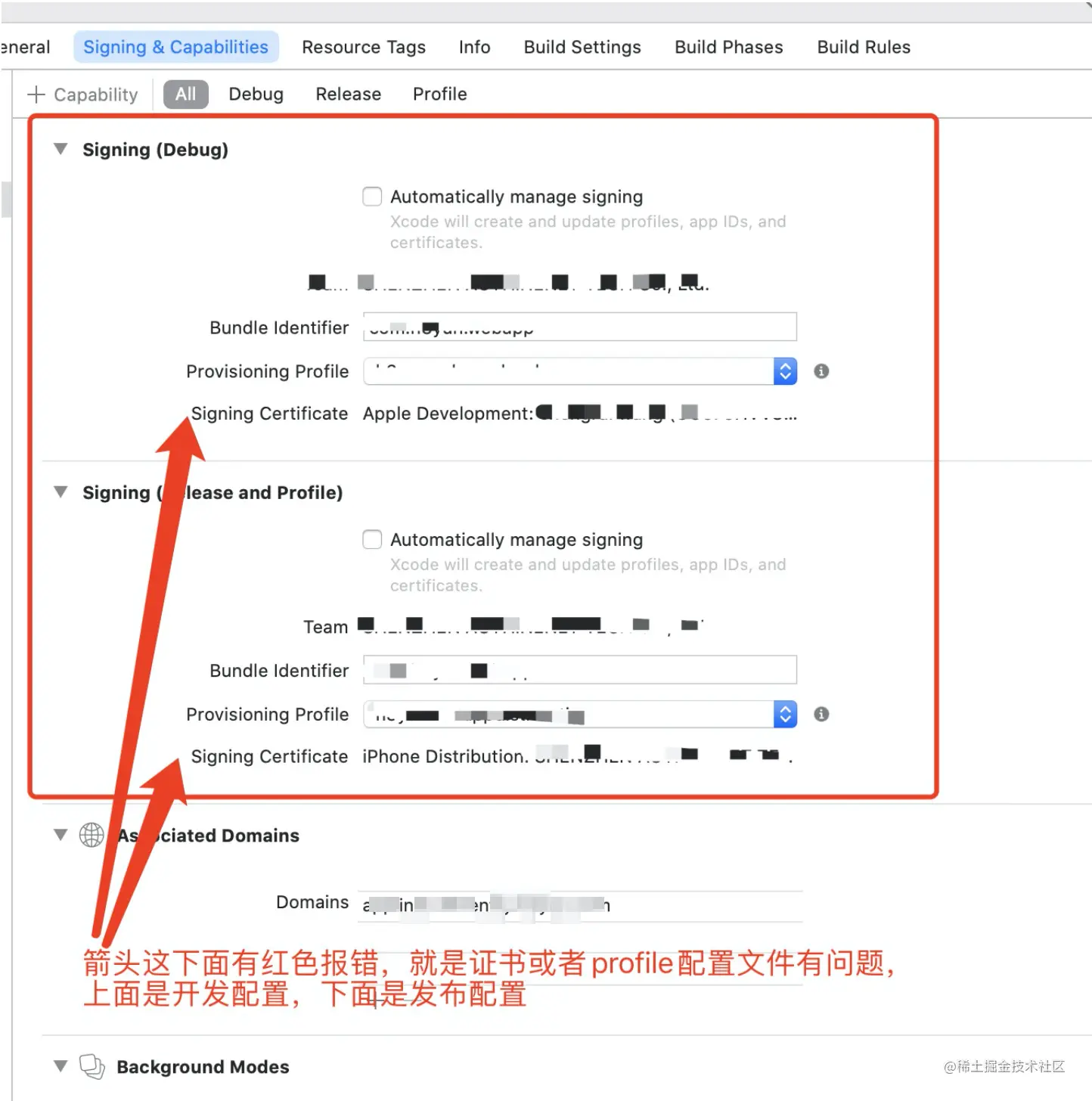Open the Build Phases tab

(x=728, y=47)
